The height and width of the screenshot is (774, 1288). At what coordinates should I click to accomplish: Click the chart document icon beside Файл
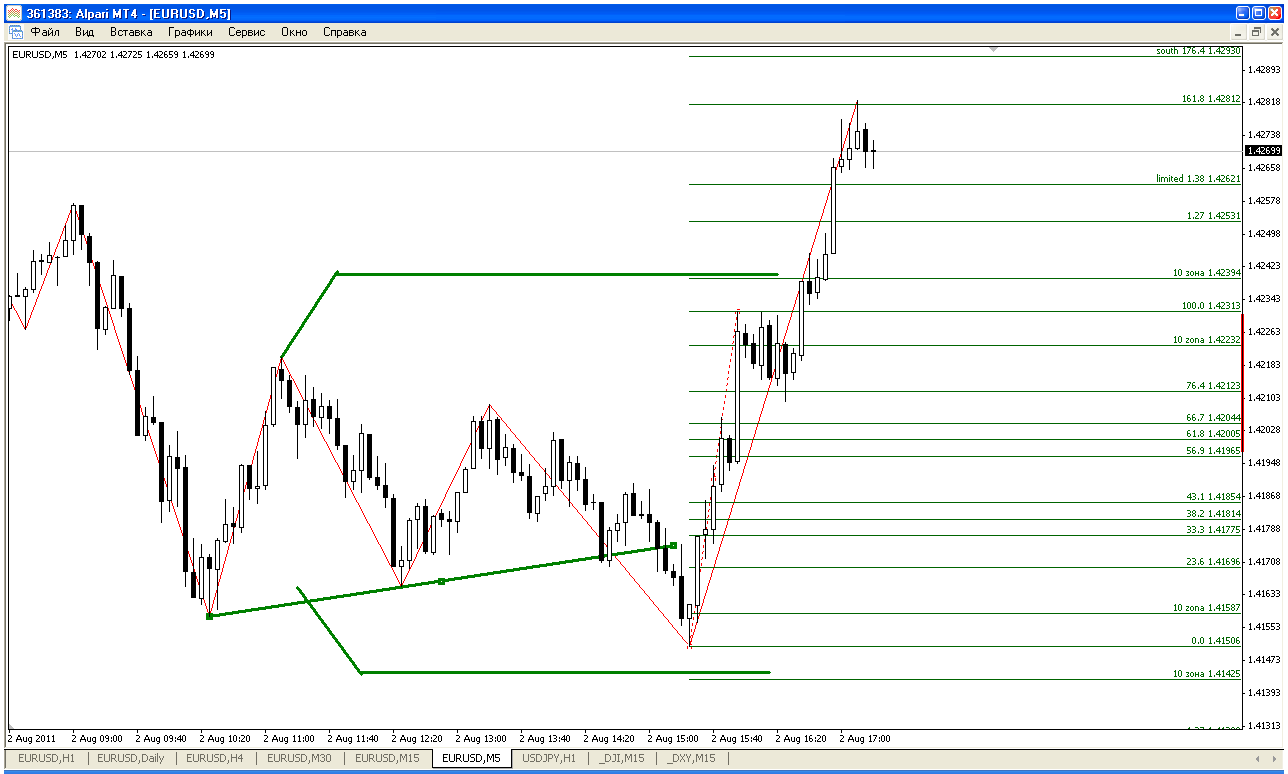[16, 32]
